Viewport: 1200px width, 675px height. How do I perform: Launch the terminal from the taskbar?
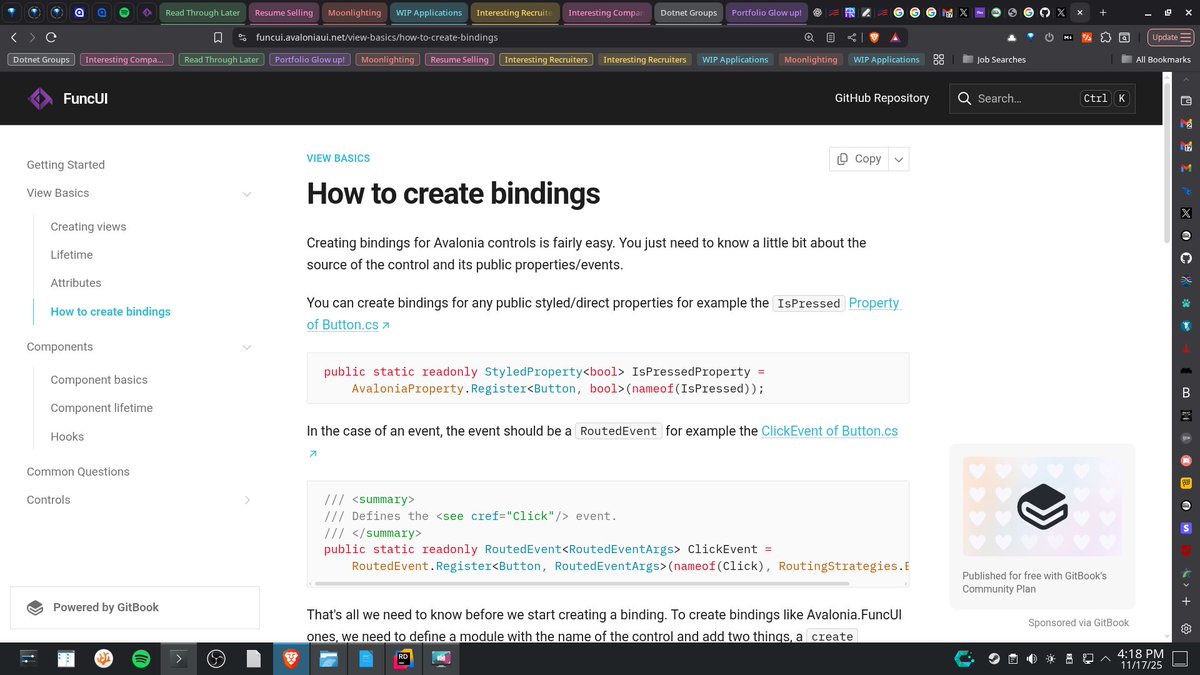point(178,658)
